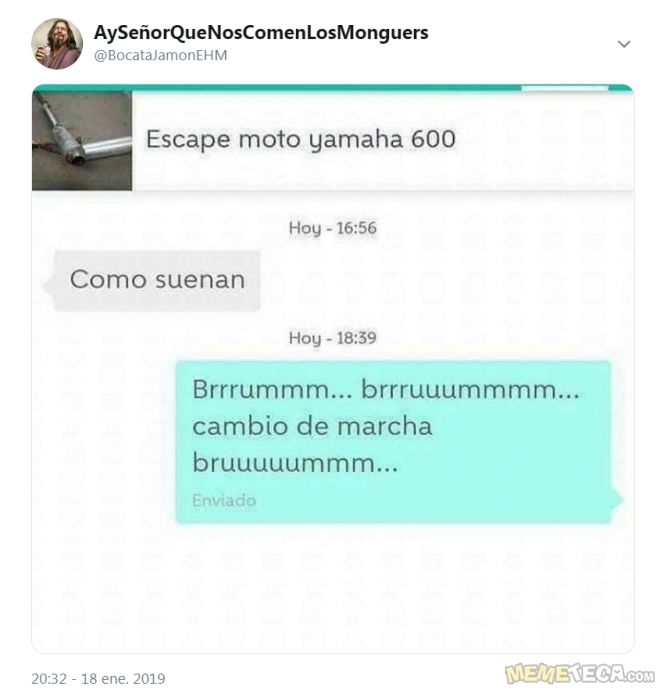
Task: Select the tail of the sent bubble
Action: tap(617, 499)
